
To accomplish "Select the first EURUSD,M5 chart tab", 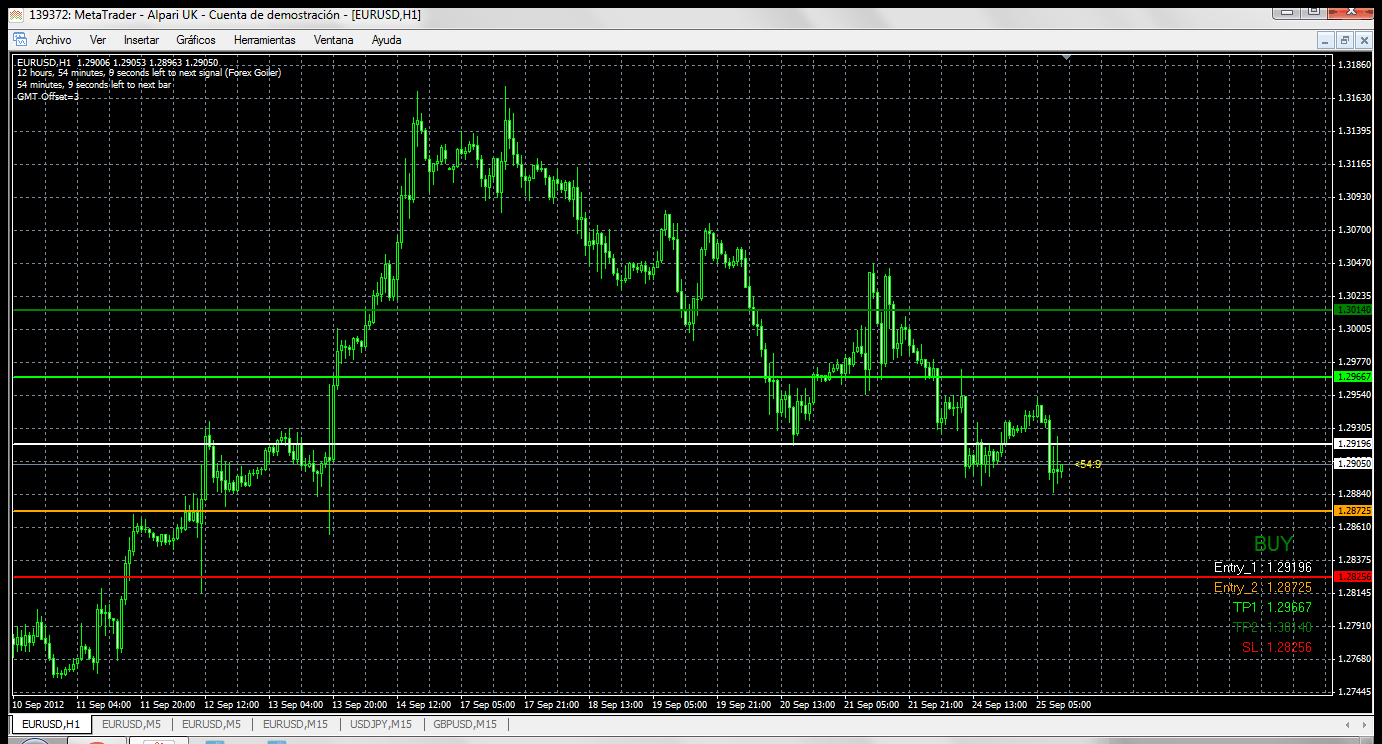I will (132, 724).
